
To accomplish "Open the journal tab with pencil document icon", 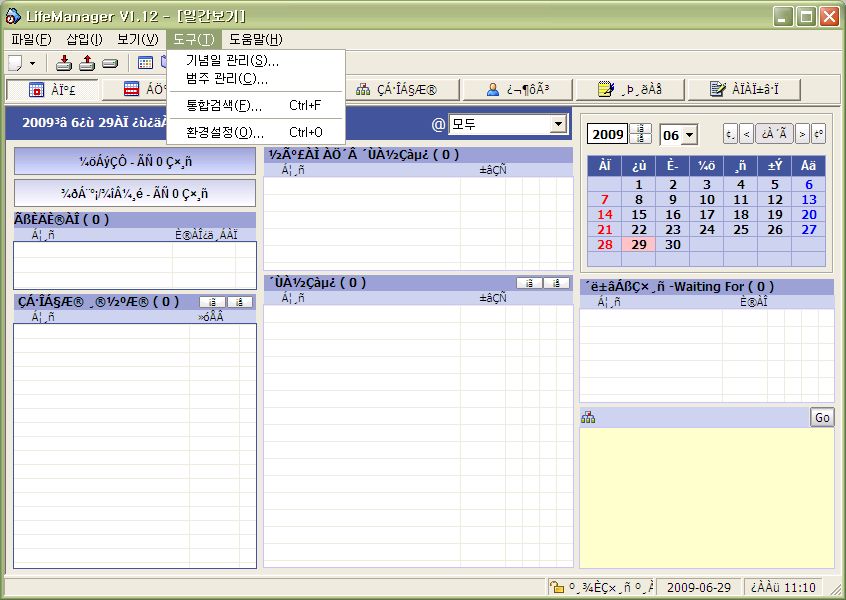I will coord(744,90).
